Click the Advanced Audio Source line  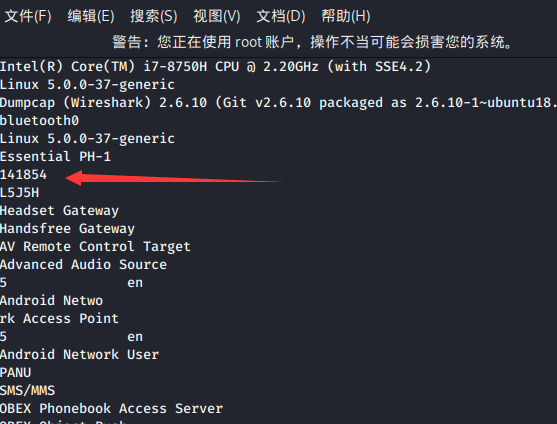pyautogui.click(x=83, y=265)
